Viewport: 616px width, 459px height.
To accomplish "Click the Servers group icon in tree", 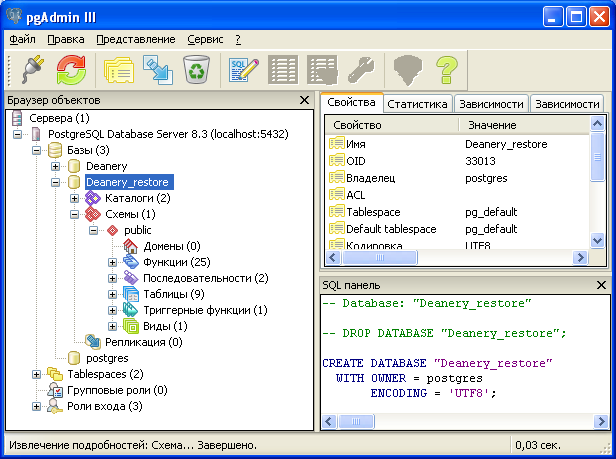I will point(17,118).
